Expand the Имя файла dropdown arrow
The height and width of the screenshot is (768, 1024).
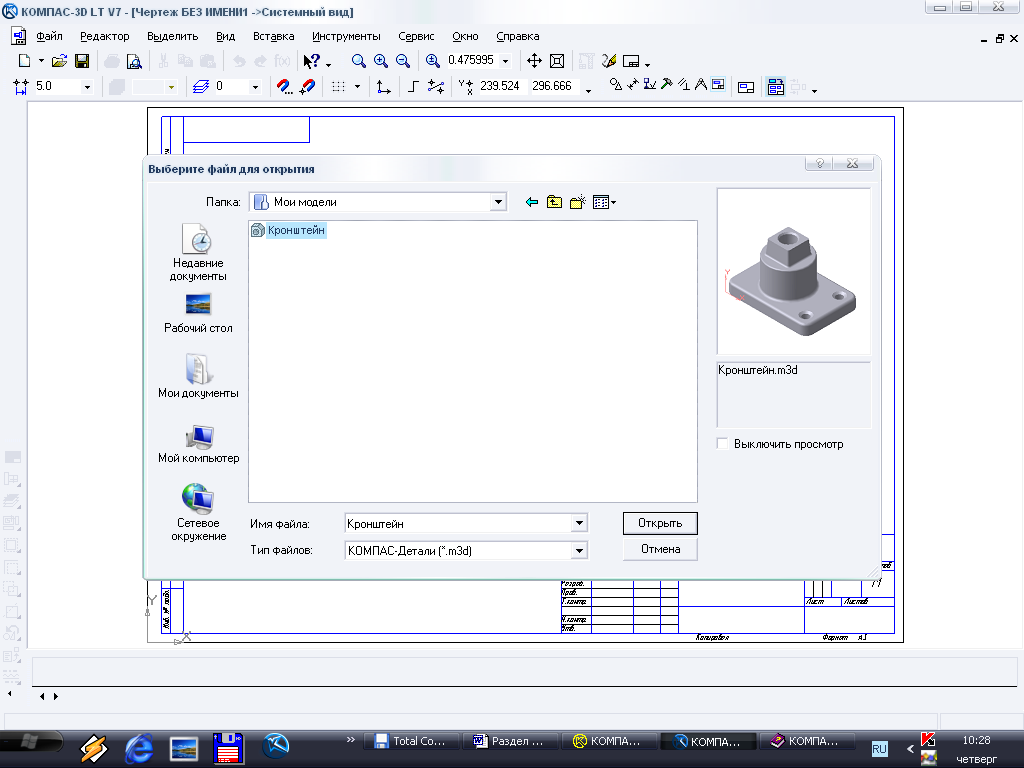coord(579,524)
